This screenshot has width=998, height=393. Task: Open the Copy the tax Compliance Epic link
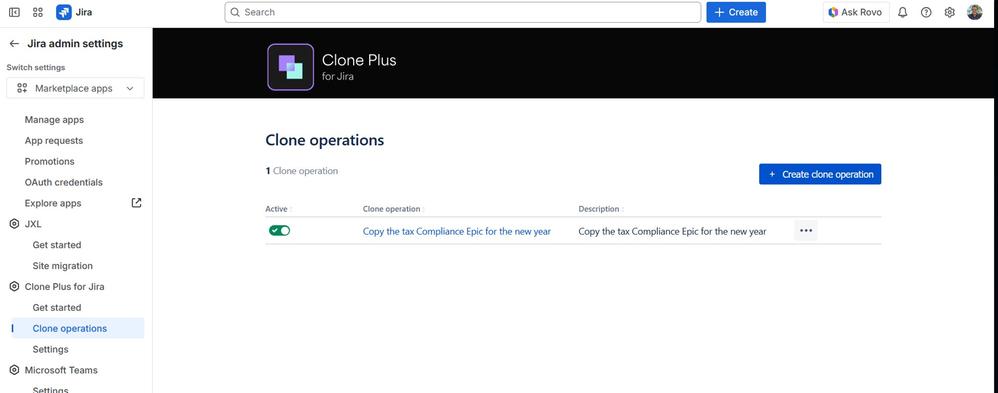pyautogui.click(x=457, y=231)
